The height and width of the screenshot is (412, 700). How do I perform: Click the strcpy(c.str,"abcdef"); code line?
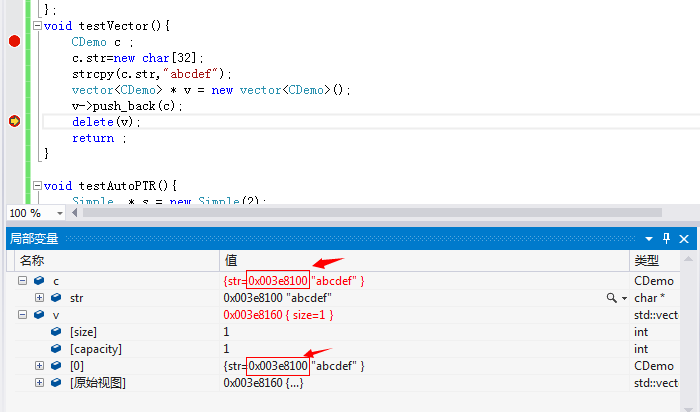pos(151,74)
